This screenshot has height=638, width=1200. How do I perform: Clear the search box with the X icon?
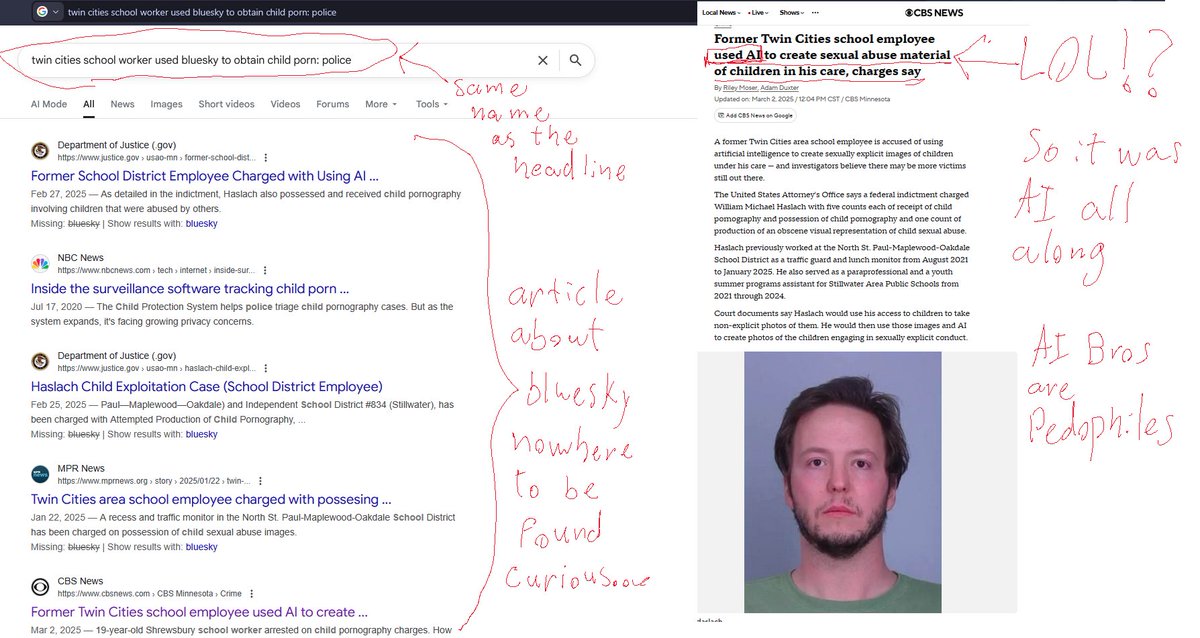[x=543, y=60]
